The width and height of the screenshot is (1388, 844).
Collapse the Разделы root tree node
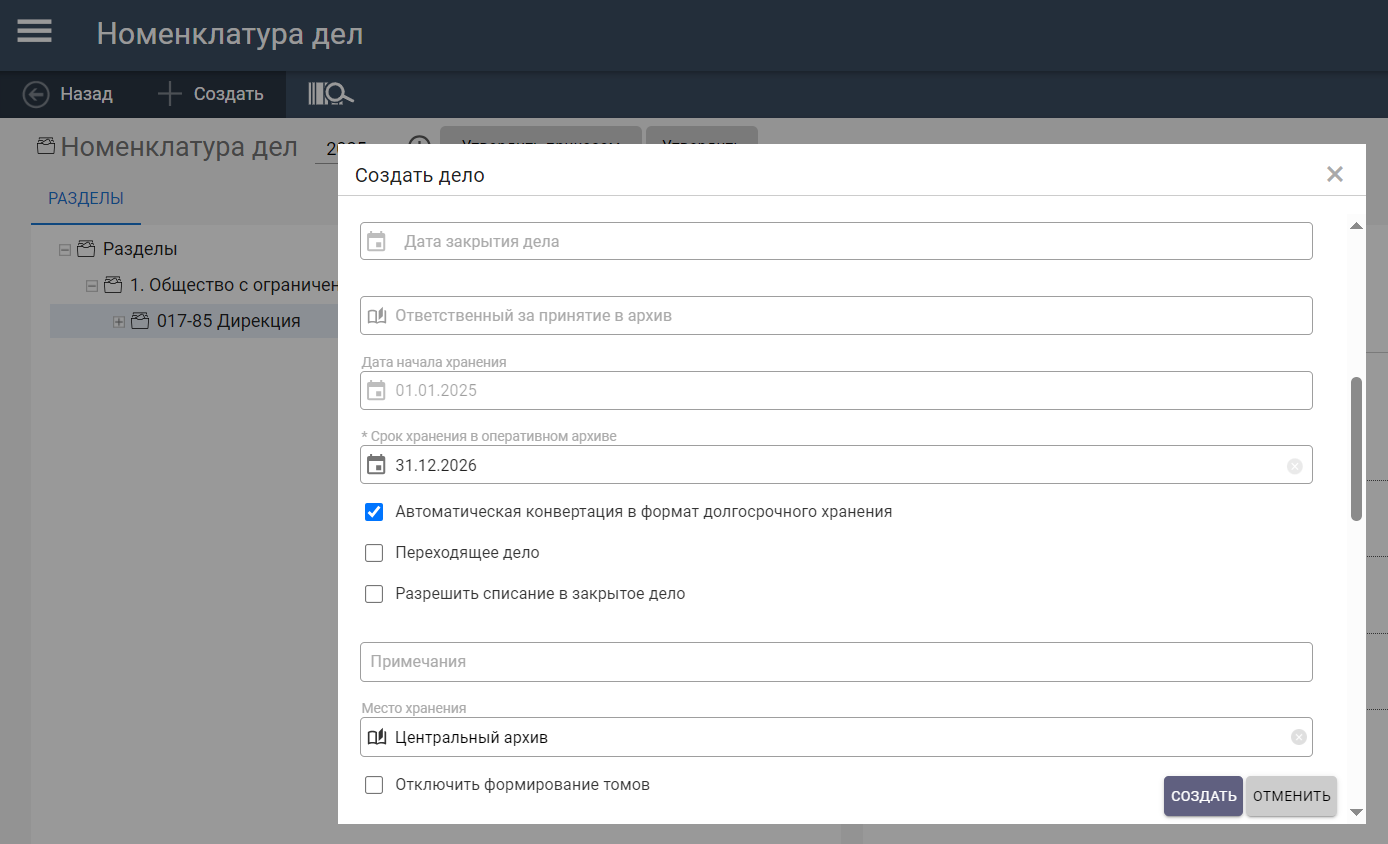coord(65,249)
